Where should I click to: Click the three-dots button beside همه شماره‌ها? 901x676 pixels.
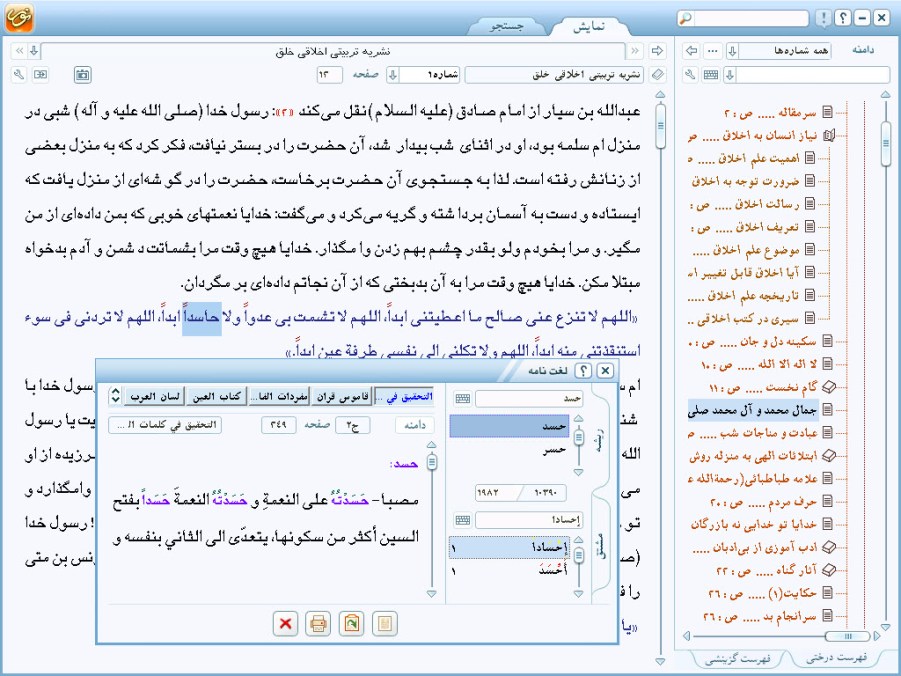tap(713, 51)
